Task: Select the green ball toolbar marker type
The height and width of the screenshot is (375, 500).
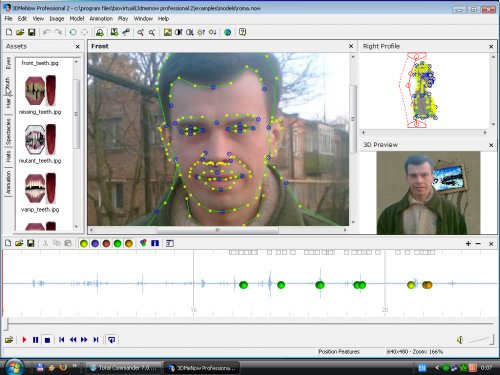Action: point(117,244)
